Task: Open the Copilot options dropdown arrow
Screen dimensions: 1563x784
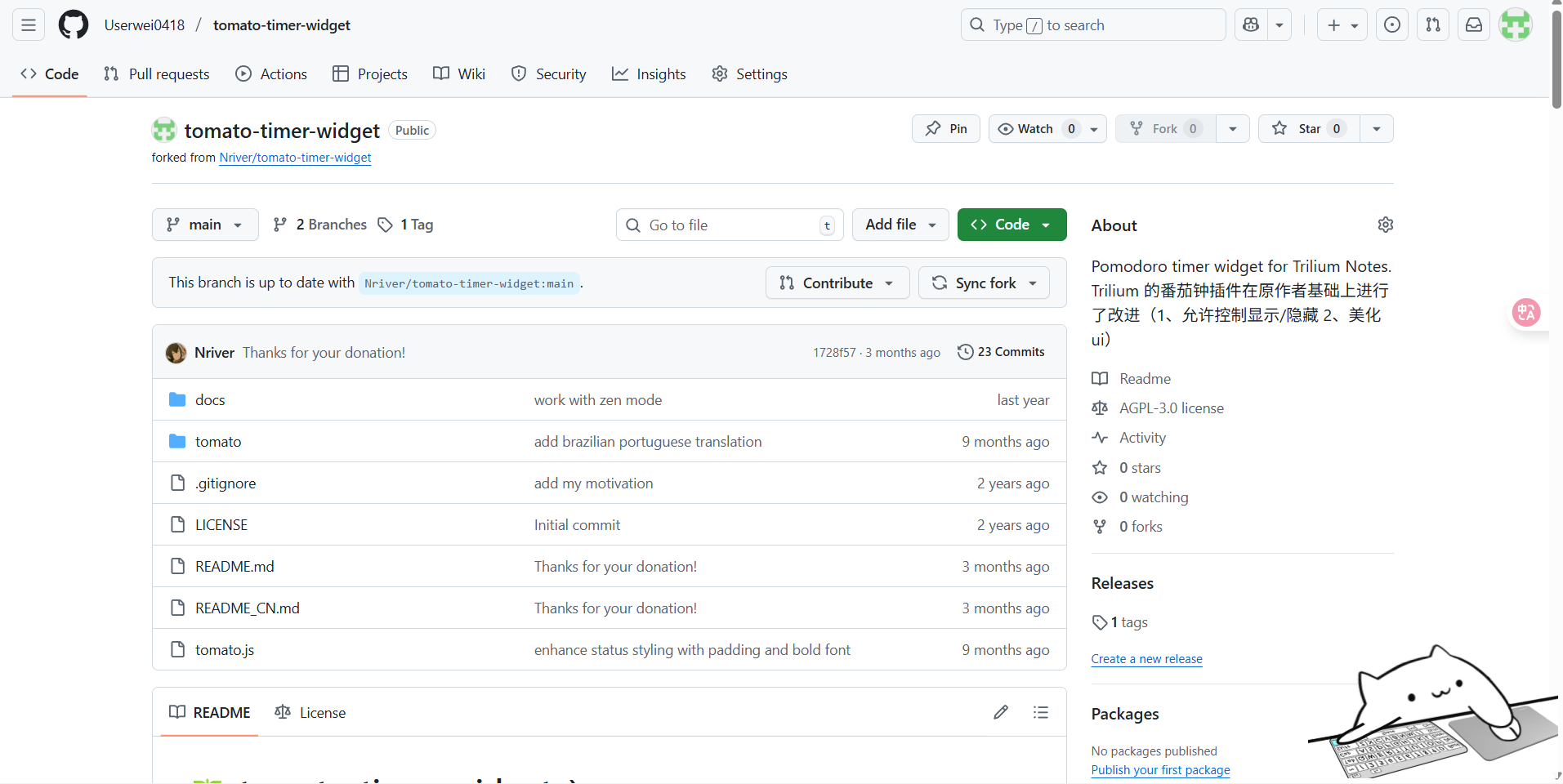Action: coord(1279,25)
